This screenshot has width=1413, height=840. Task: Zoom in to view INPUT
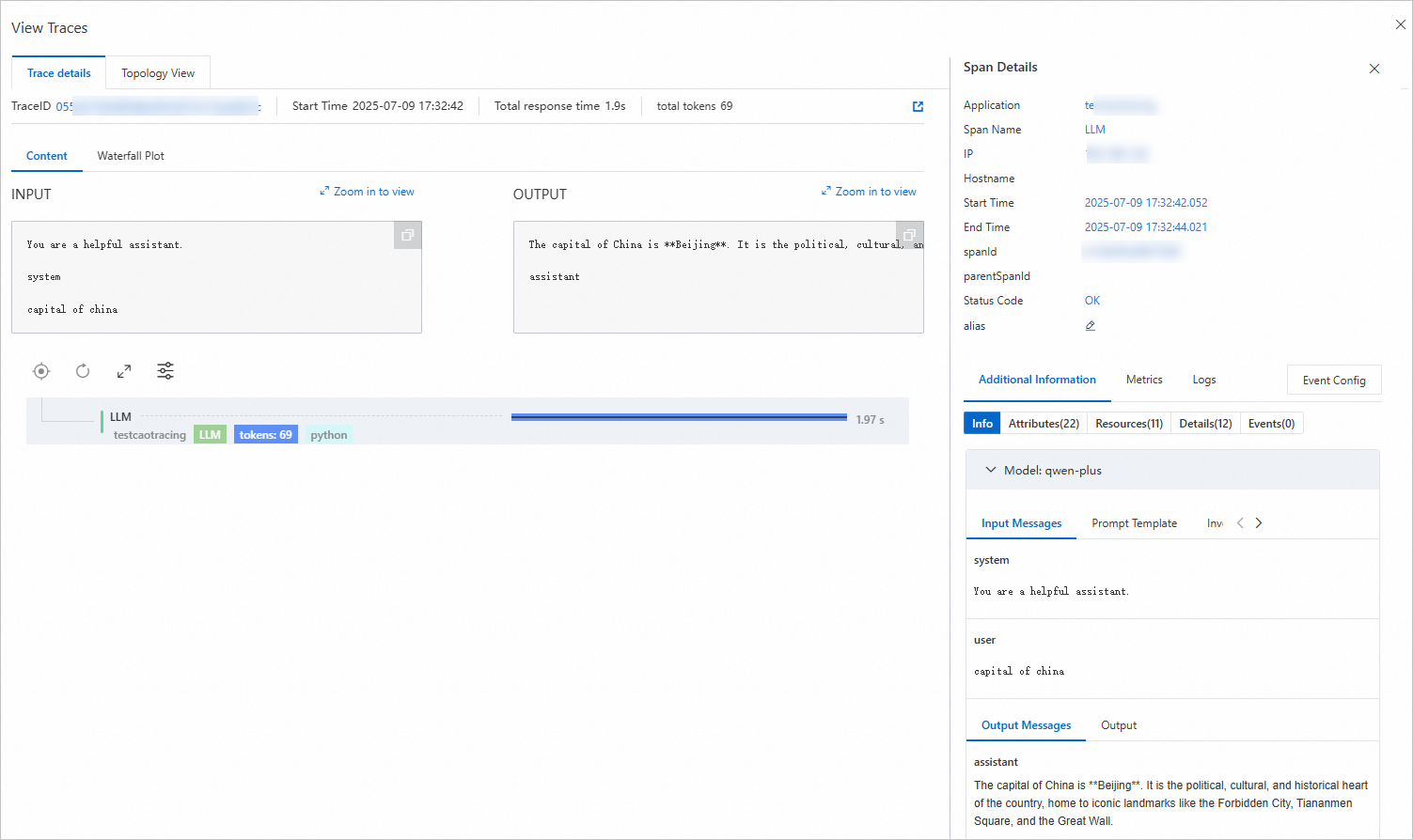368,192
